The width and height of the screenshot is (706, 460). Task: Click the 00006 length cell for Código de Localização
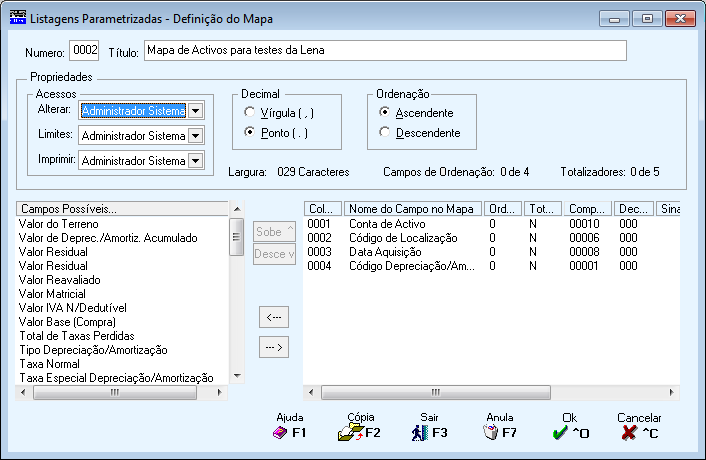click(584, 238)
